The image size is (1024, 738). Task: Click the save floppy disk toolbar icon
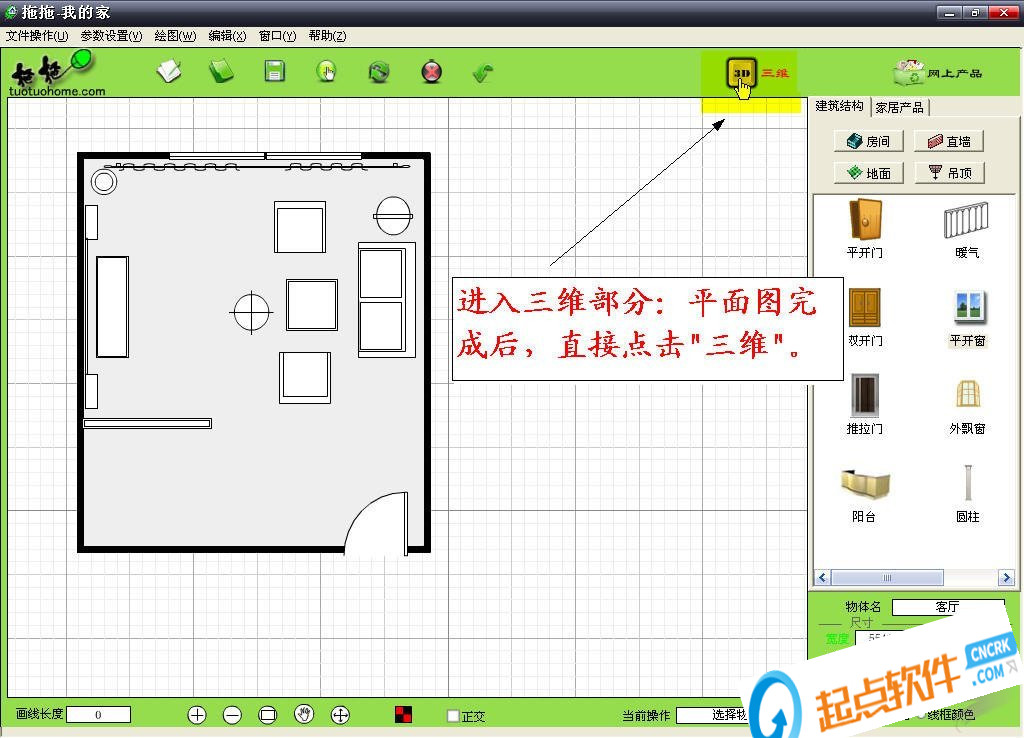274,71
